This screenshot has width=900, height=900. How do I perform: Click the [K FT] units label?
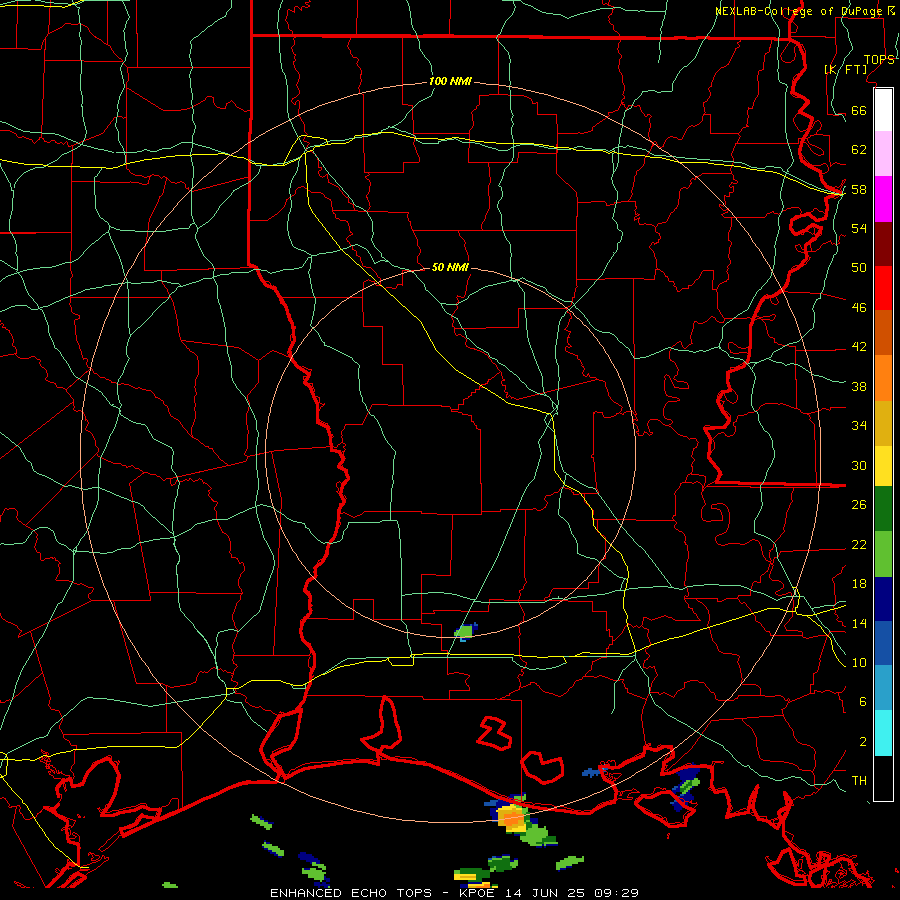click(x=845, y=69)
